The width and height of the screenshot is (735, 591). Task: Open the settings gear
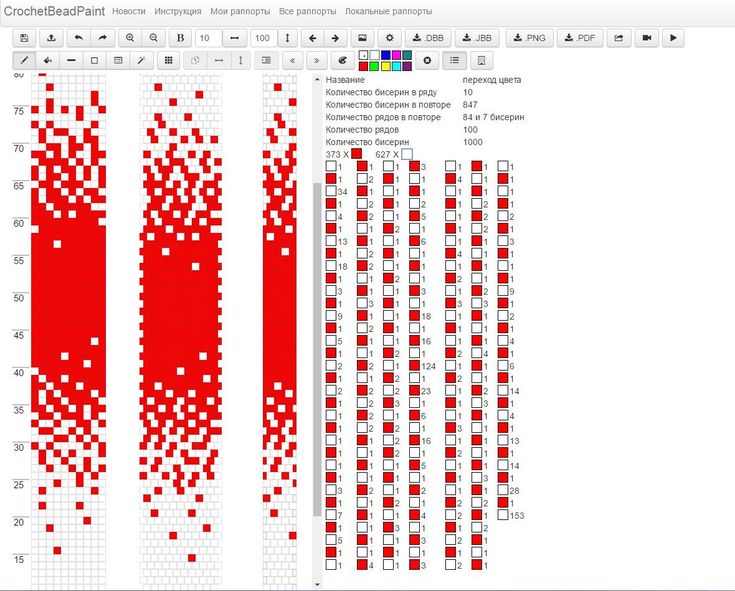tap(390, 38)
